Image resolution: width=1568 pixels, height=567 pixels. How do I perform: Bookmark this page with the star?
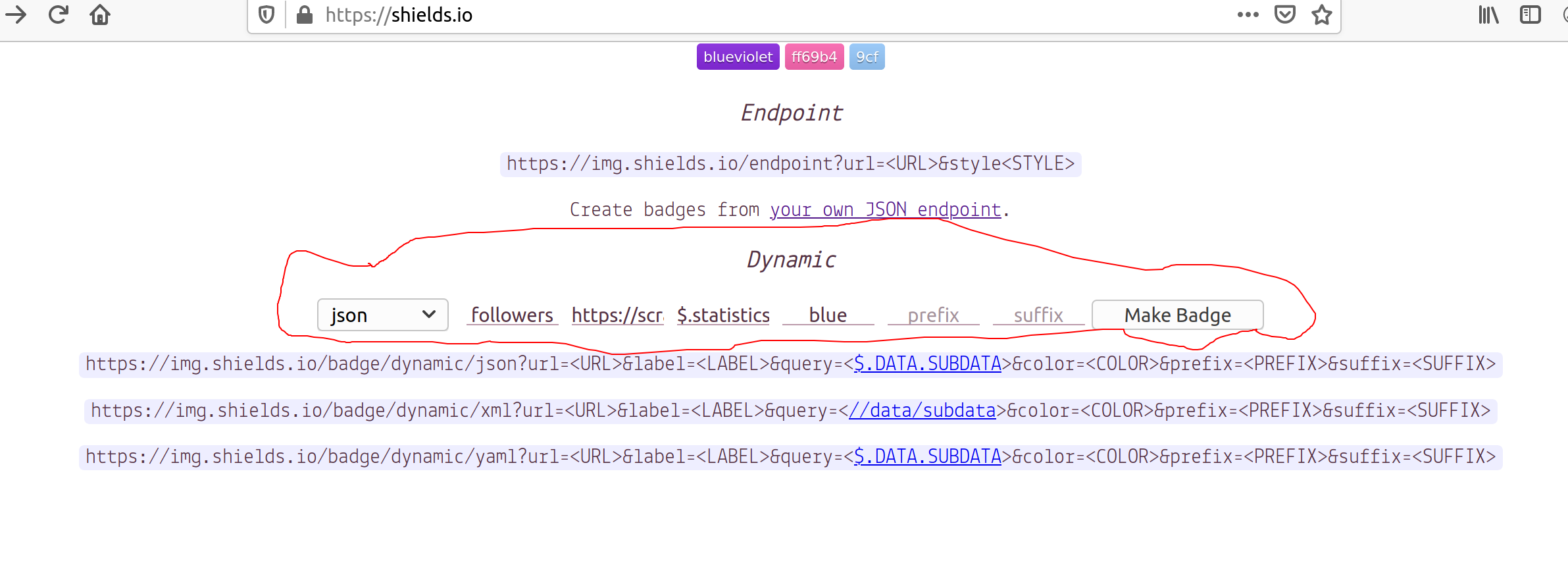point(1321,14)
